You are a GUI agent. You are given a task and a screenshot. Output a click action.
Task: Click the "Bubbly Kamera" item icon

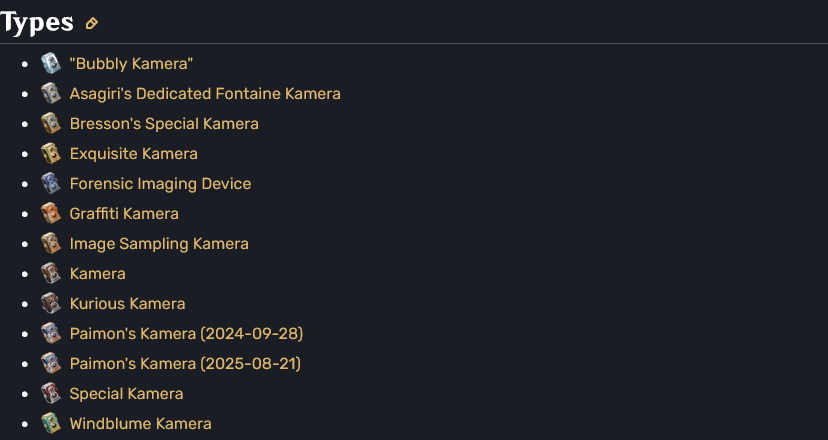pyautogui.click(x=51, y=63)
